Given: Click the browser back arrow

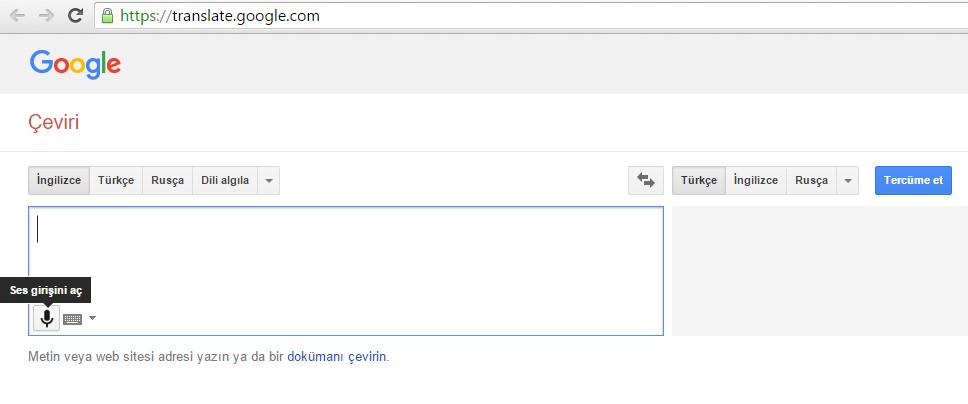Looking at the screenshot, I should (x=17, y=16).
